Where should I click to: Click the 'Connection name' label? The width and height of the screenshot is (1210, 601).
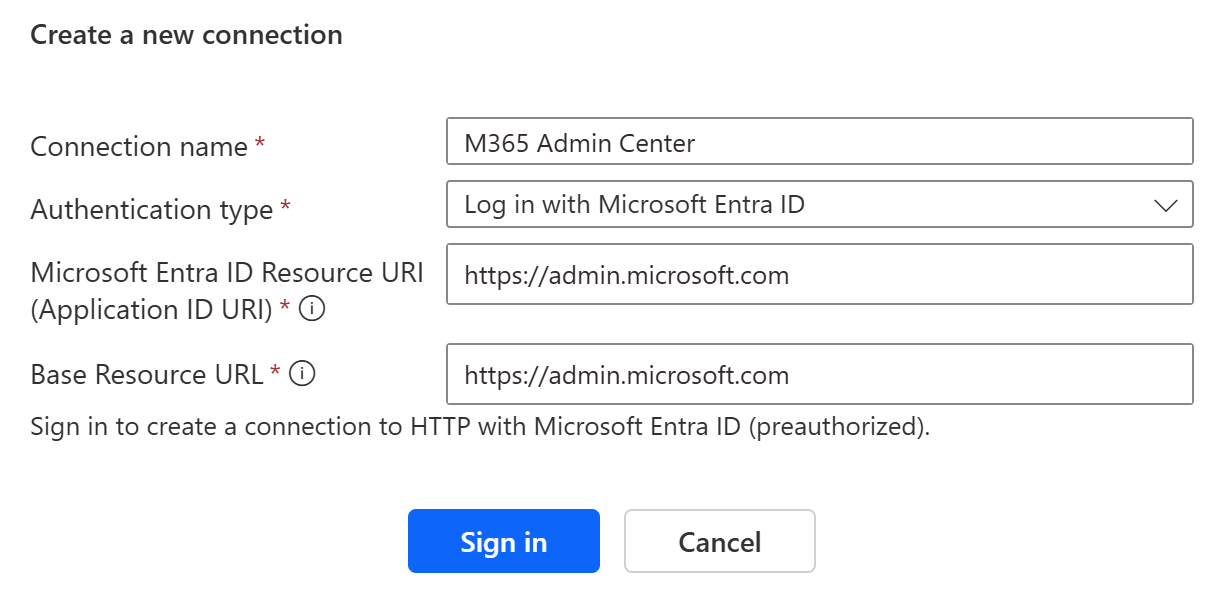[x=139, y=147]
